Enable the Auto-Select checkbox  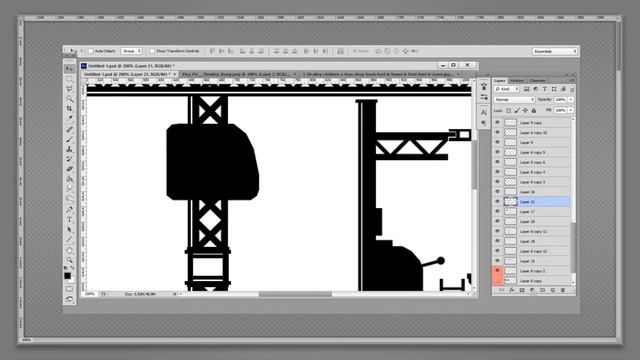tap(91, 51)
